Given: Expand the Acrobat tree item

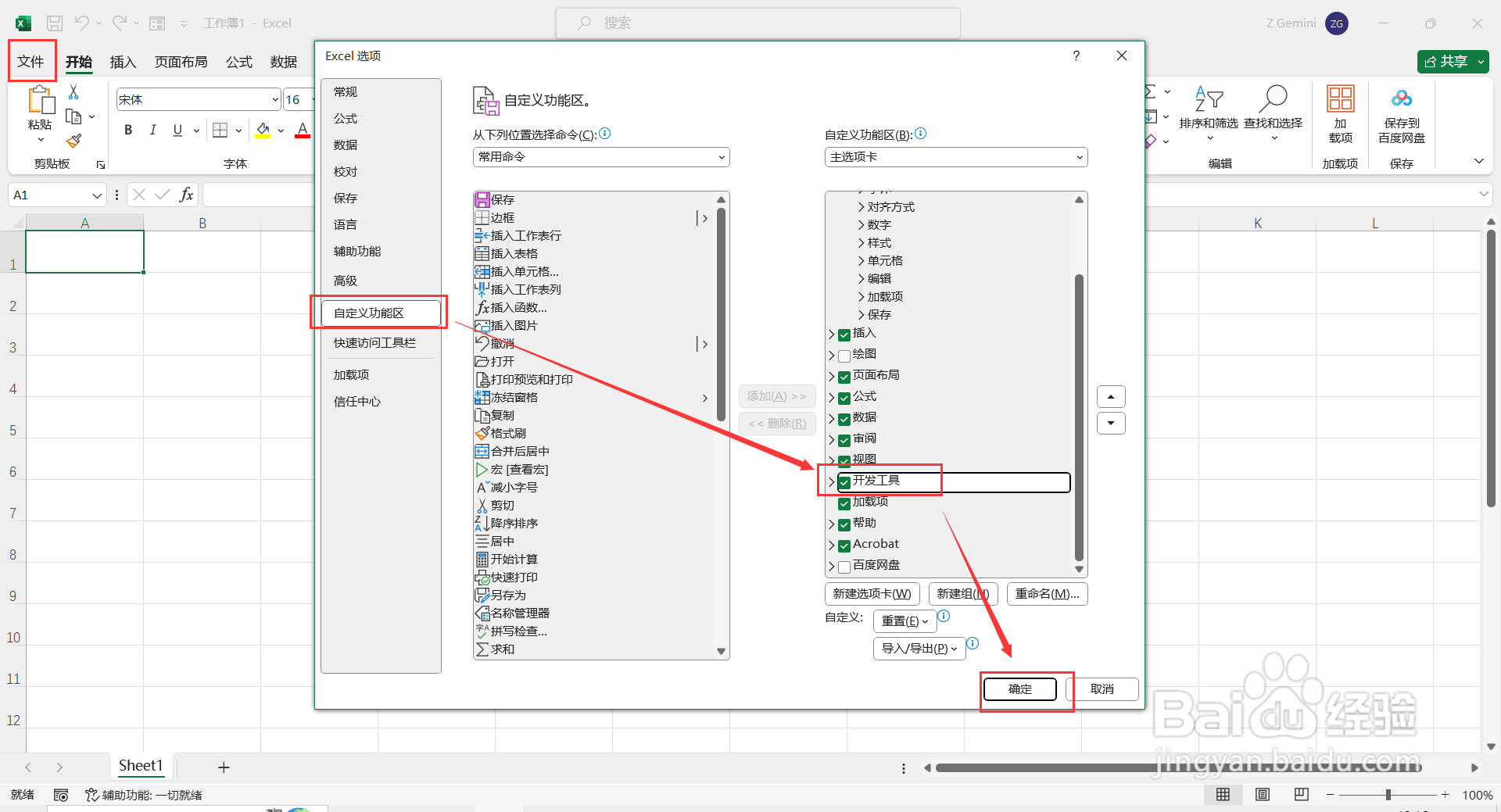Looking at the screenshot, I should click(x=832, y=544).
